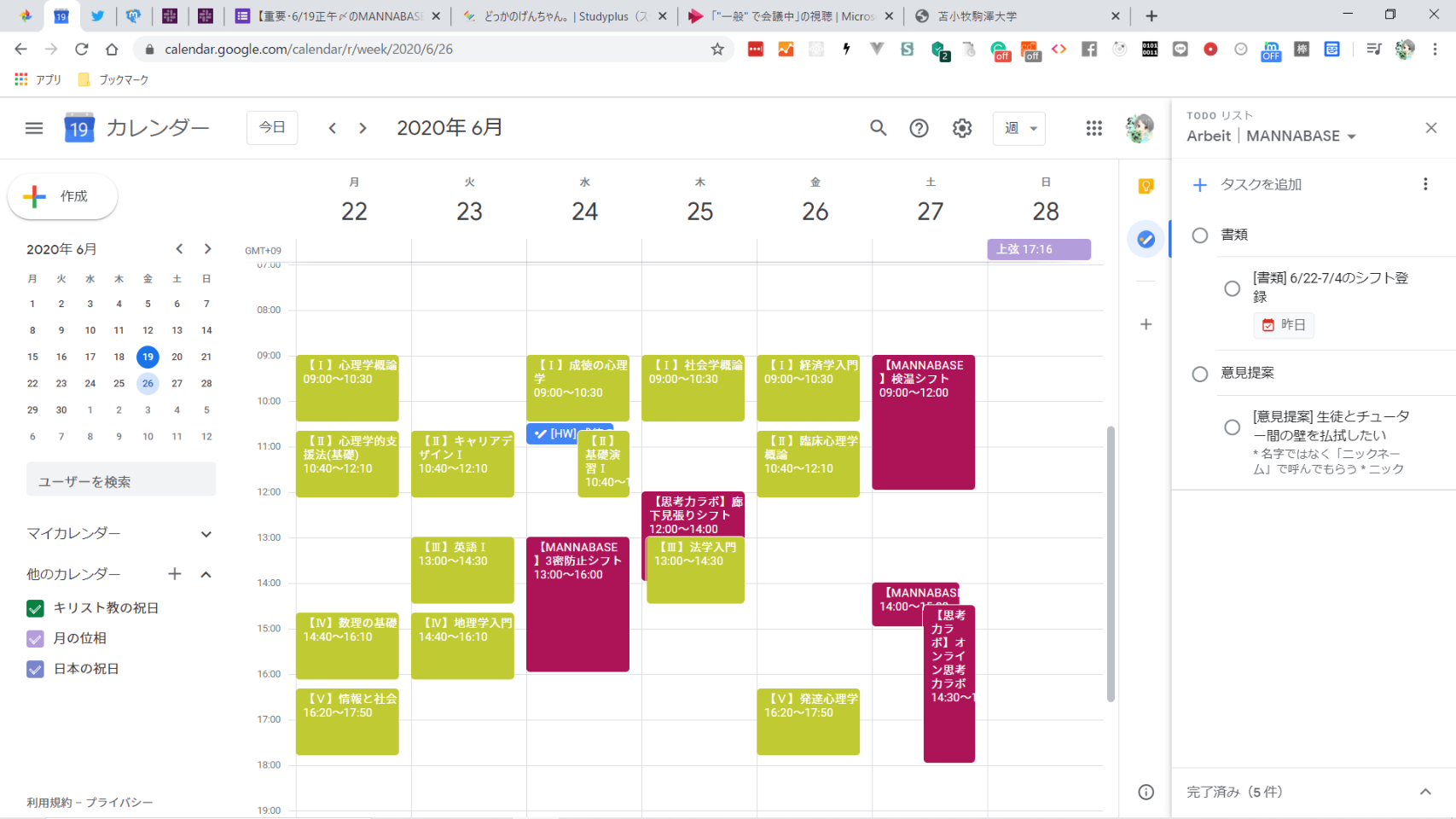Open the main hamburger menu
This screenshot has height=819, width=1456.
34,128
